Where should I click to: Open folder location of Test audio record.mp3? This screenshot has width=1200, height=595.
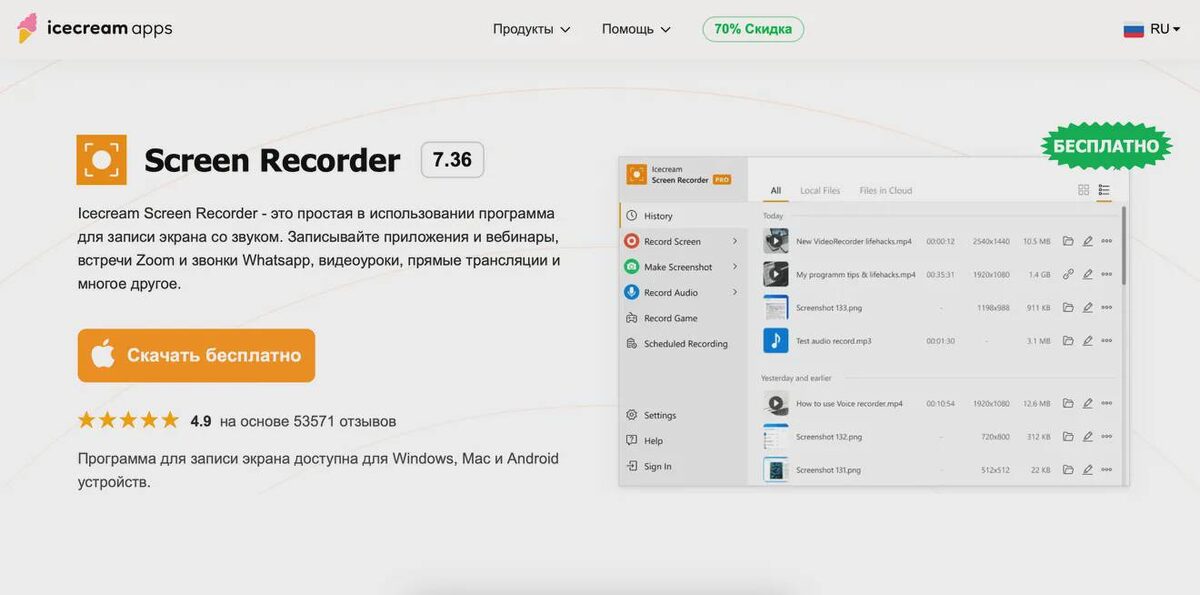(1066, 340)
